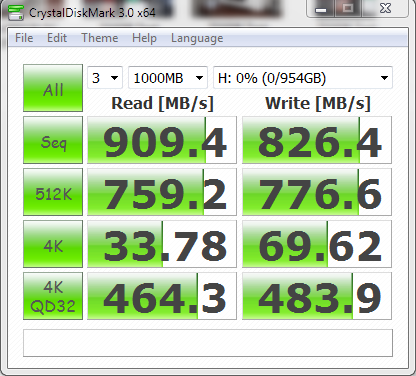
Task: Expand the test count dropdown showing 3
Action: pyautogui.click(x=105, y=78)
